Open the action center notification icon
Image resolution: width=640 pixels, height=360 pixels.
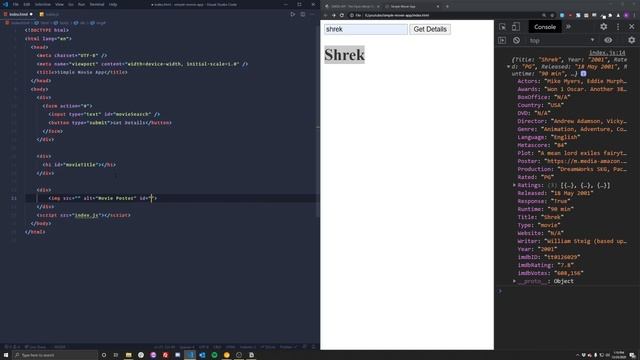[x=632, y=355]
